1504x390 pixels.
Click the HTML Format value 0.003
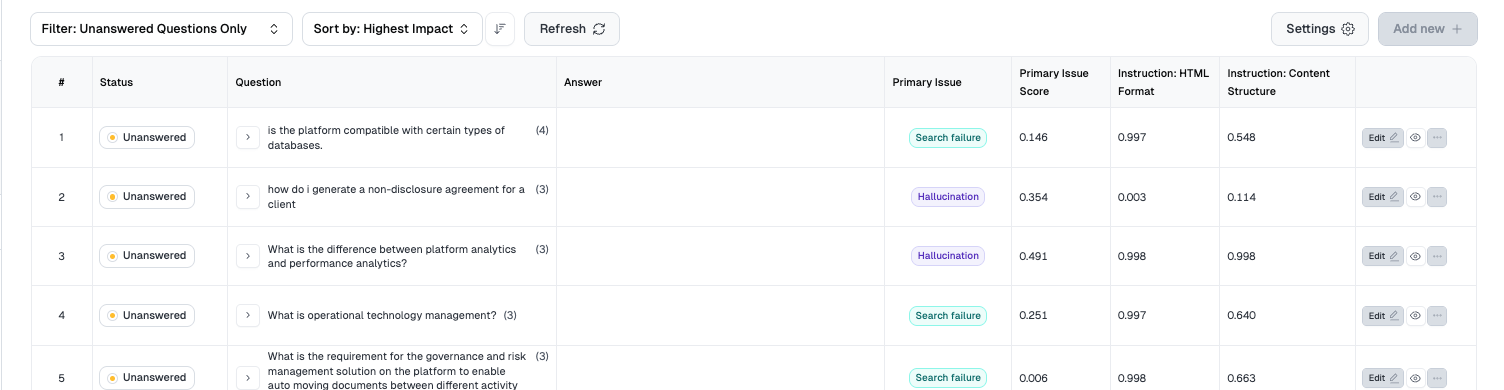tap(1133, 197)
